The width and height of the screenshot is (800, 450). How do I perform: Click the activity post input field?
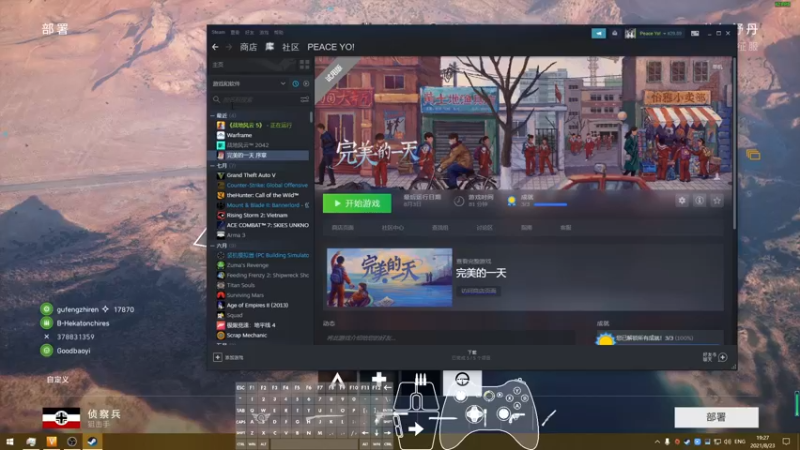click(x=449, y=338)
